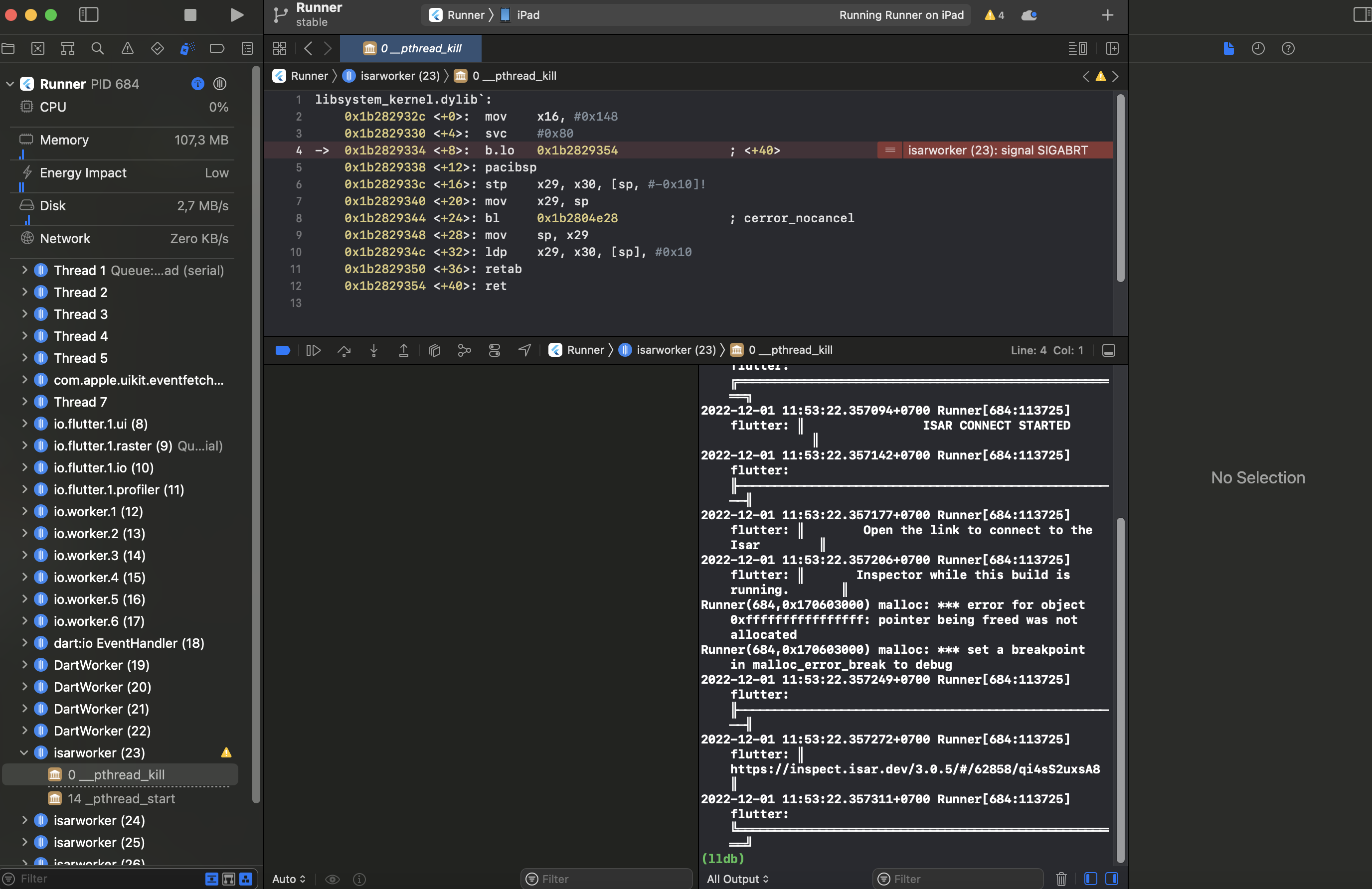The width and height of the screenshot is (1372, 889).
Task: Open the Find navigator magnifying glass
Action: pos(97,48)
